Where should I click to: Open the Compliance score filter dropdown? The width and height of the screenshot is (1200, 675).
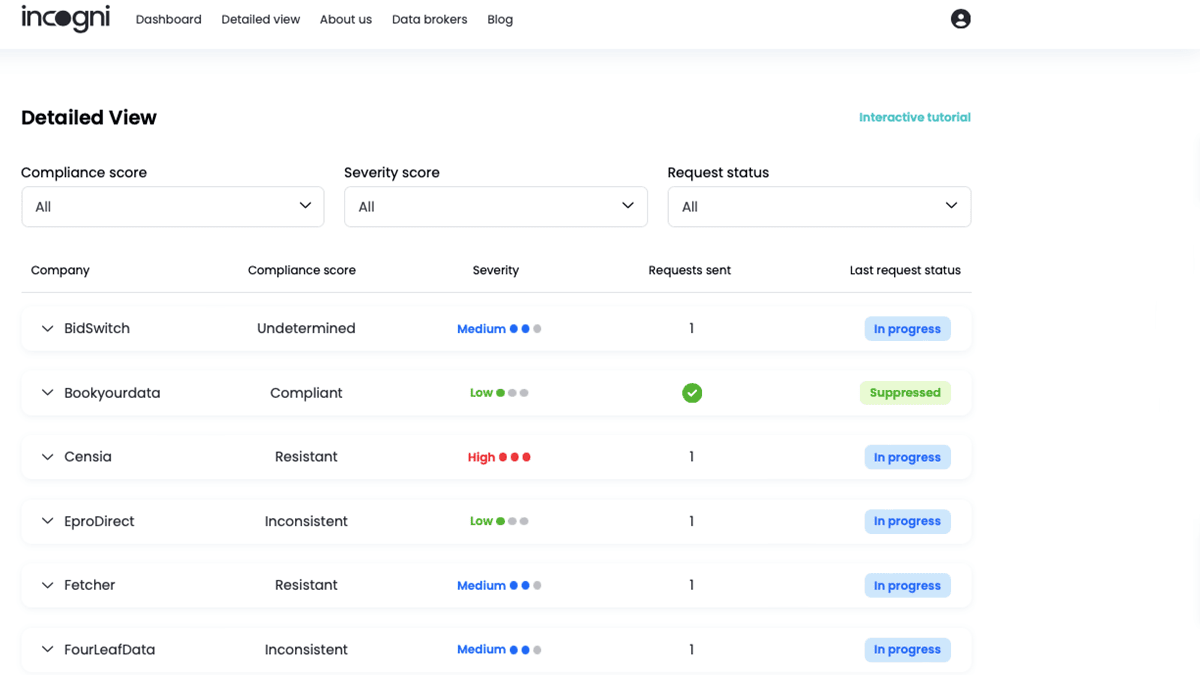(x=173, y=206)
